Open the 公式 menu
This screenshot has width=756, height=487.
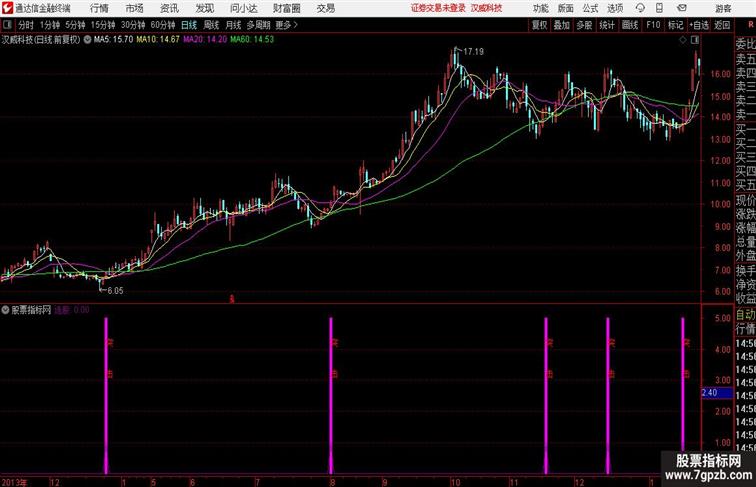point(590,8)
